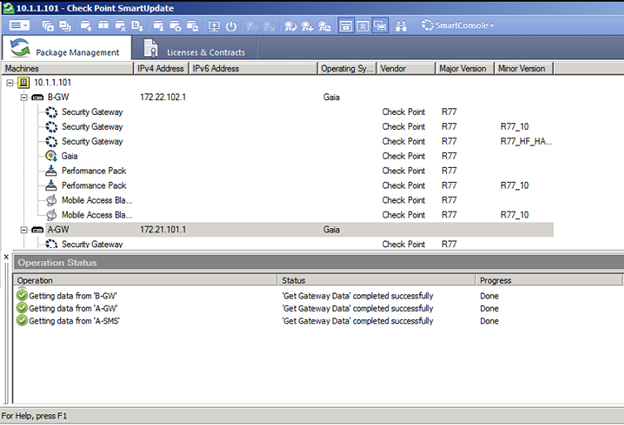Click Performance Pack icon in R77_10 row
Viewport: 624px width, 425px height.
(x=51, y=185)
